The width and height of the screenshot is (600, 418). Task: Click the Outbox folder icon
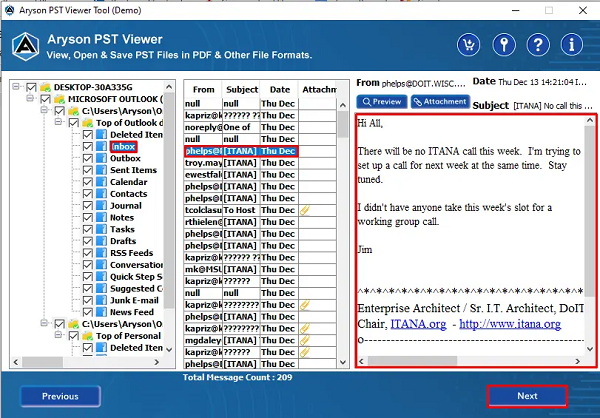pyautogui.click(x=101, y=158)
